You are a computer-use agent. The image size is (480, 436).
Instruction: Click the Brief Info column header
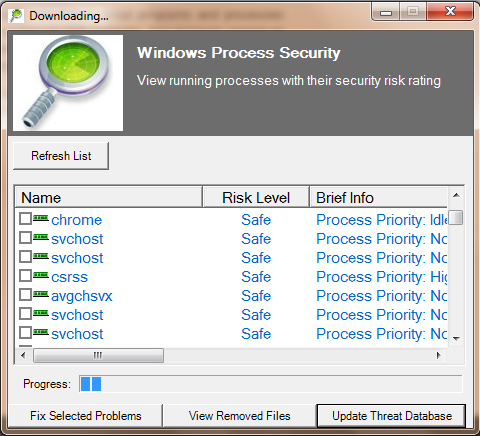(379, 198)
